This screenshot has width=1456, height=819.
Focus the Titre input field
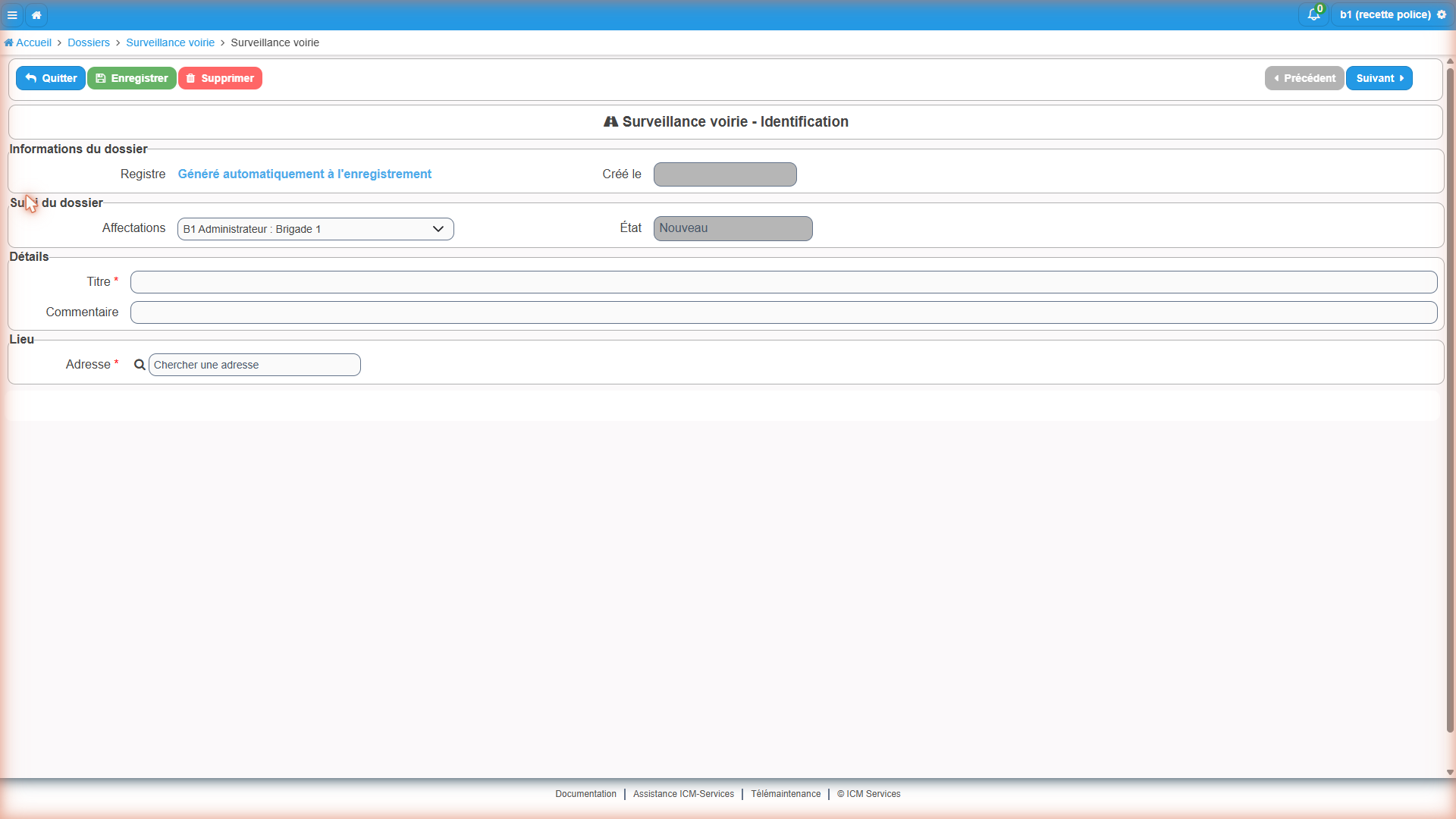(x=783, y=282)
